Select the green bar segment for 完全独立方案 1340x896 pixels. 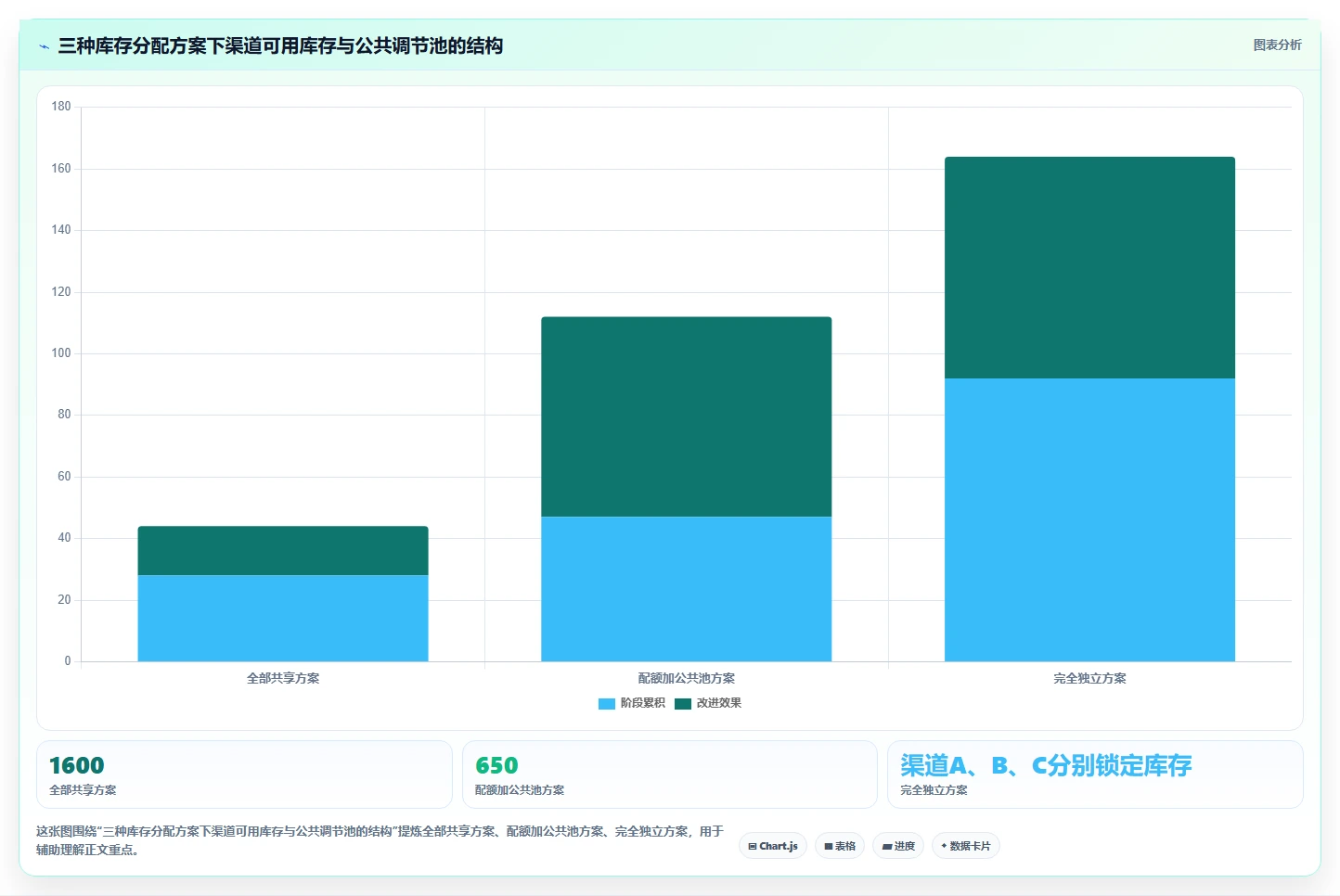pyautogui.click(x=1089, y=267)
